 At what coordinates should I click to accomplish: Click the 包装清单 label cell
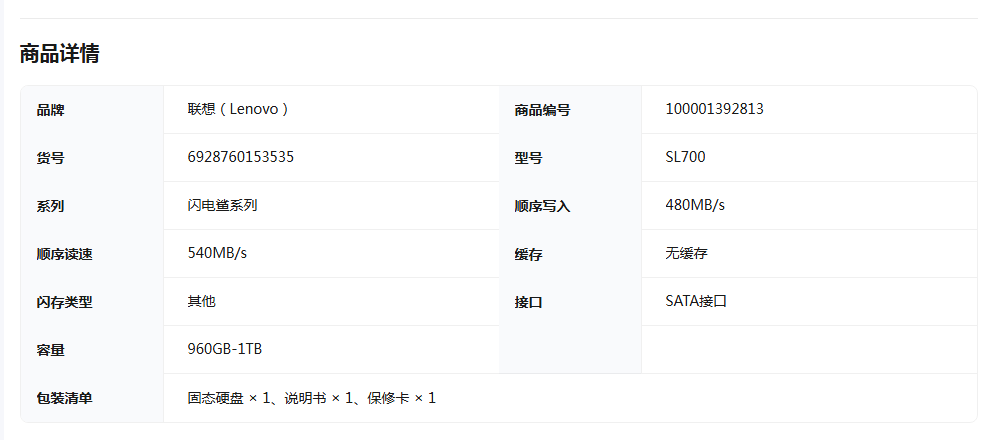tap(64, 399)
